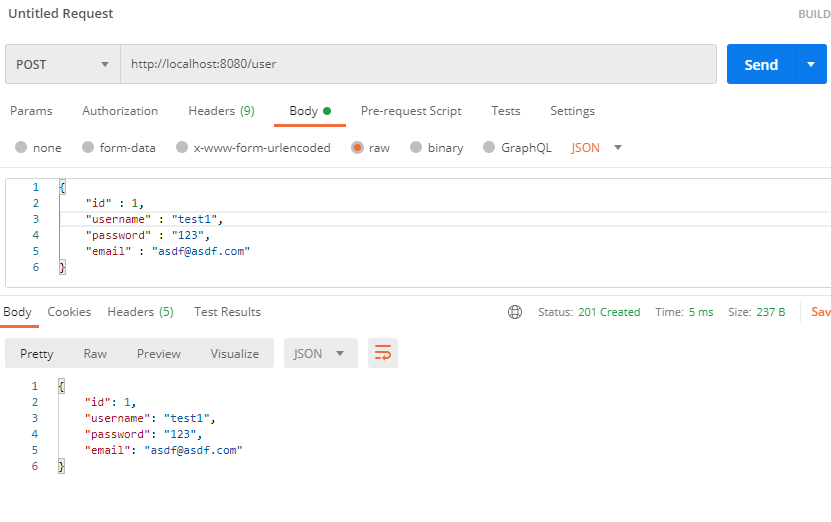Click the Save response link
The width and height of the screenshot is (831, 522).
tap(821, 312)
